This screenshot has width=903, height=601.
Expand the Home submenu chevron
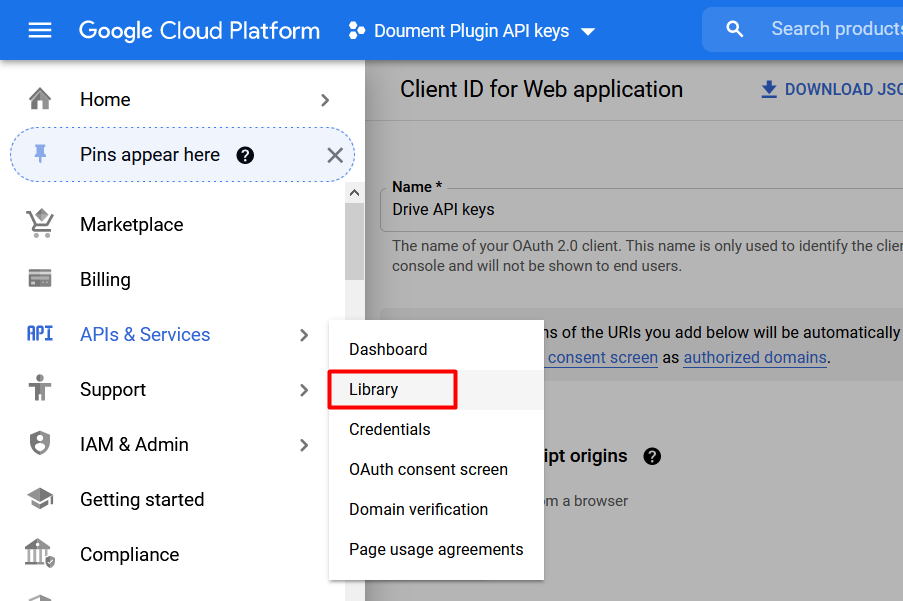click(325, 100)
